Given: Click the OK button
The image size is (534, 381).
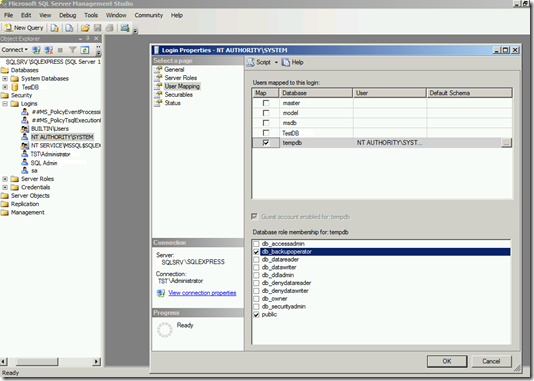Looking at the screenshot, I should tap(447, 361).
